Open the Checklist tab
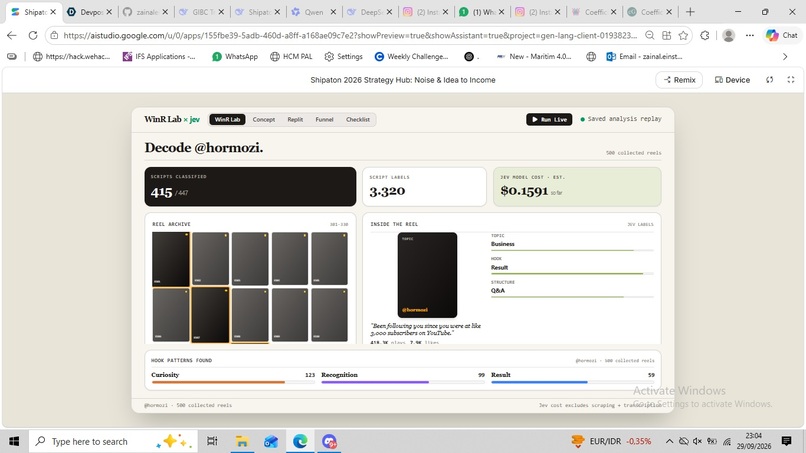This screenshot has width=806, height=453. click(x=358, y=119)
